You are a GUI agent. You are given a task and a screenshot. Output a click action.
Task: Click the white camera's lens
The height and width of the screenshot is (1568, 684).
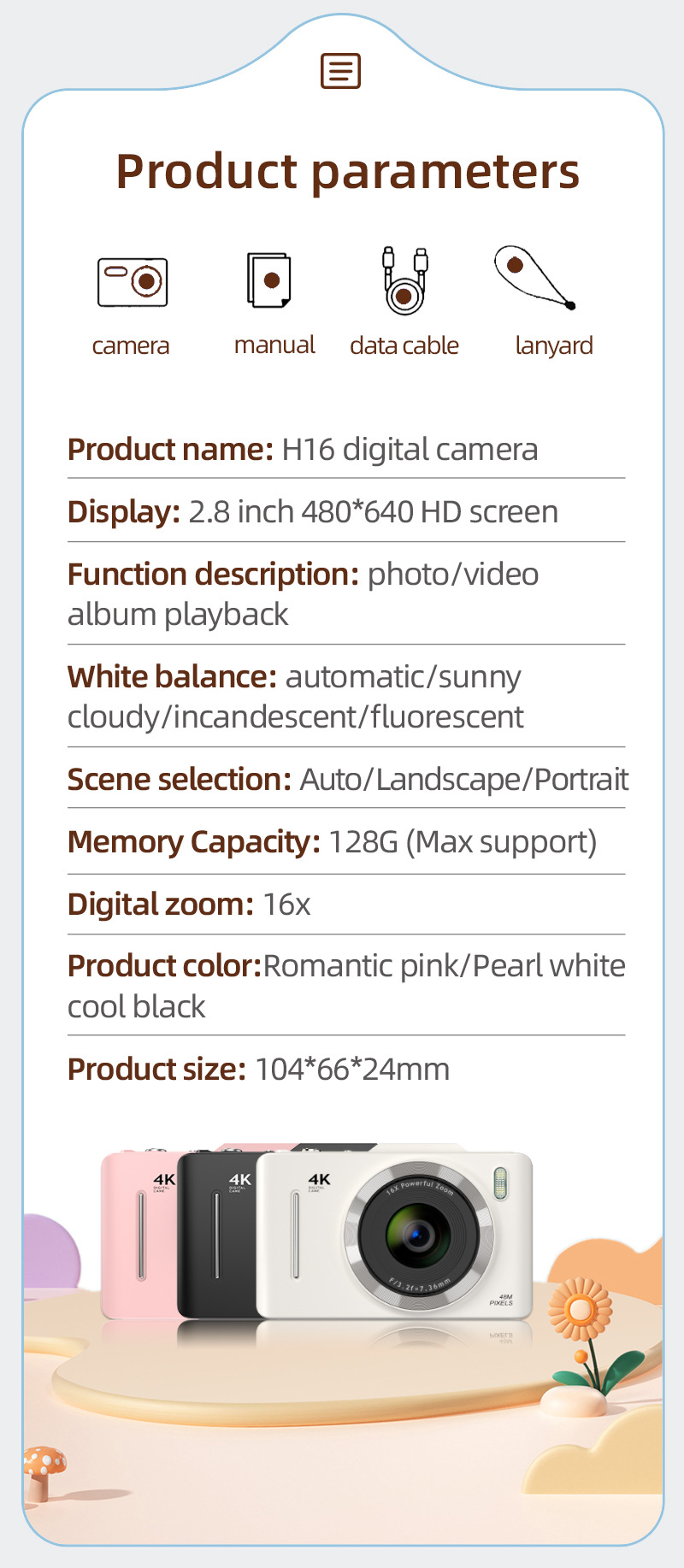418,1235
